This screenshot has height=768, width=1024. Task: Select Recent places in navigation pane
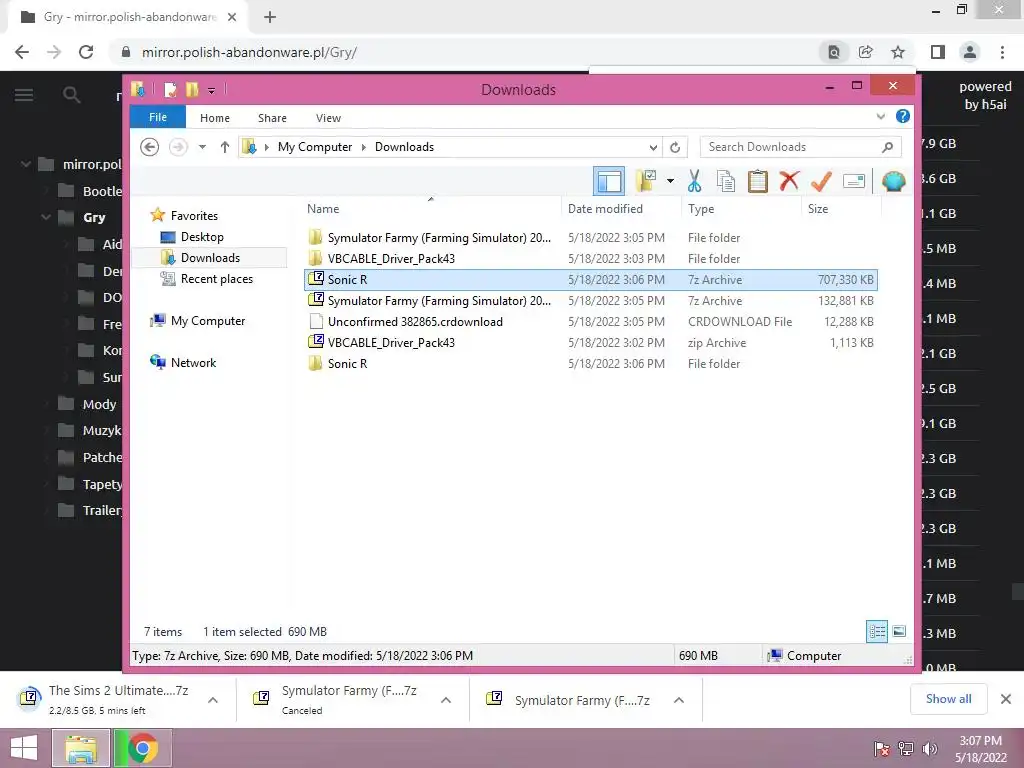point(216,279)
